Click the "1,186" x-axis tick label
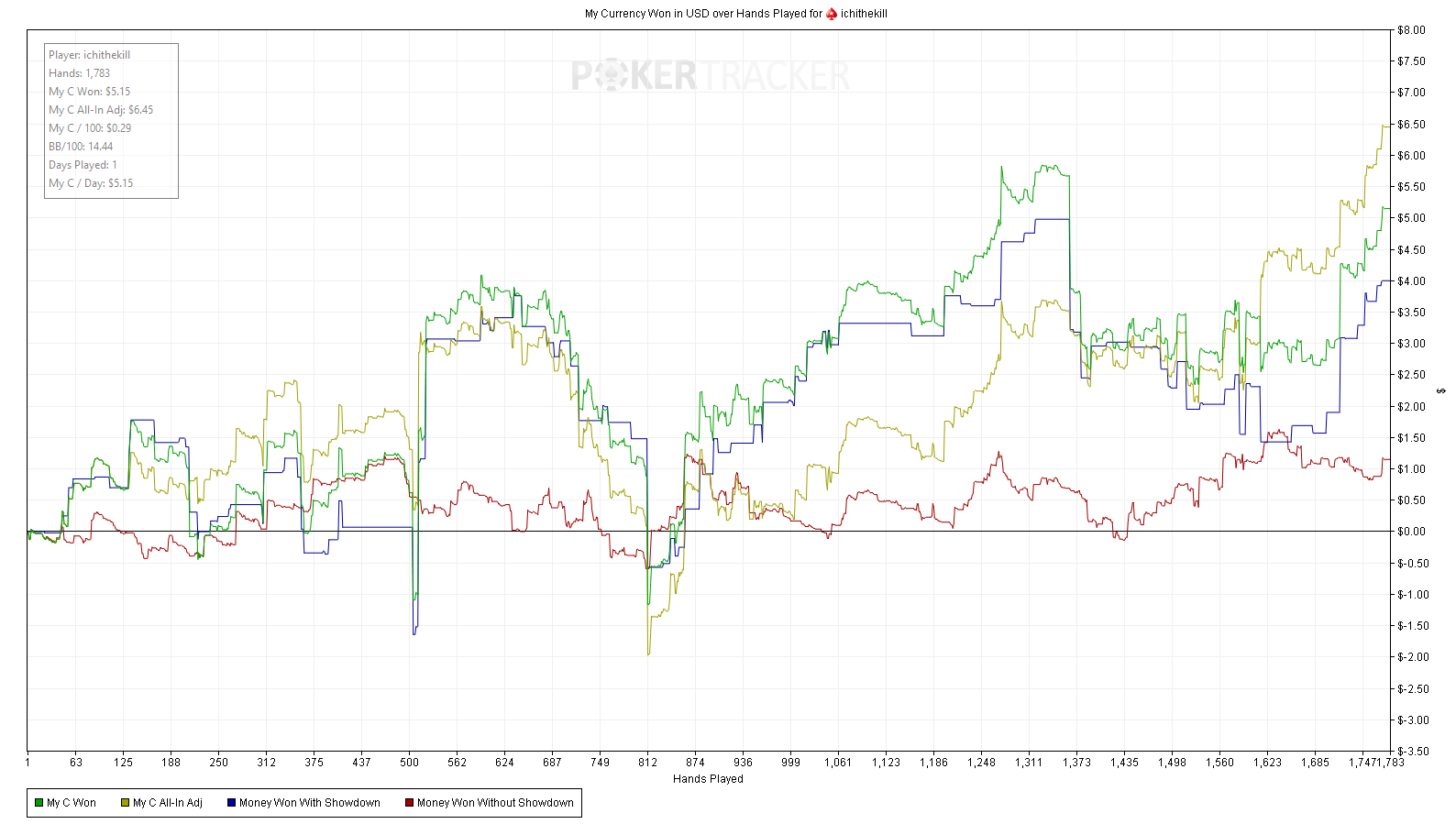 (x=933, y=763)
